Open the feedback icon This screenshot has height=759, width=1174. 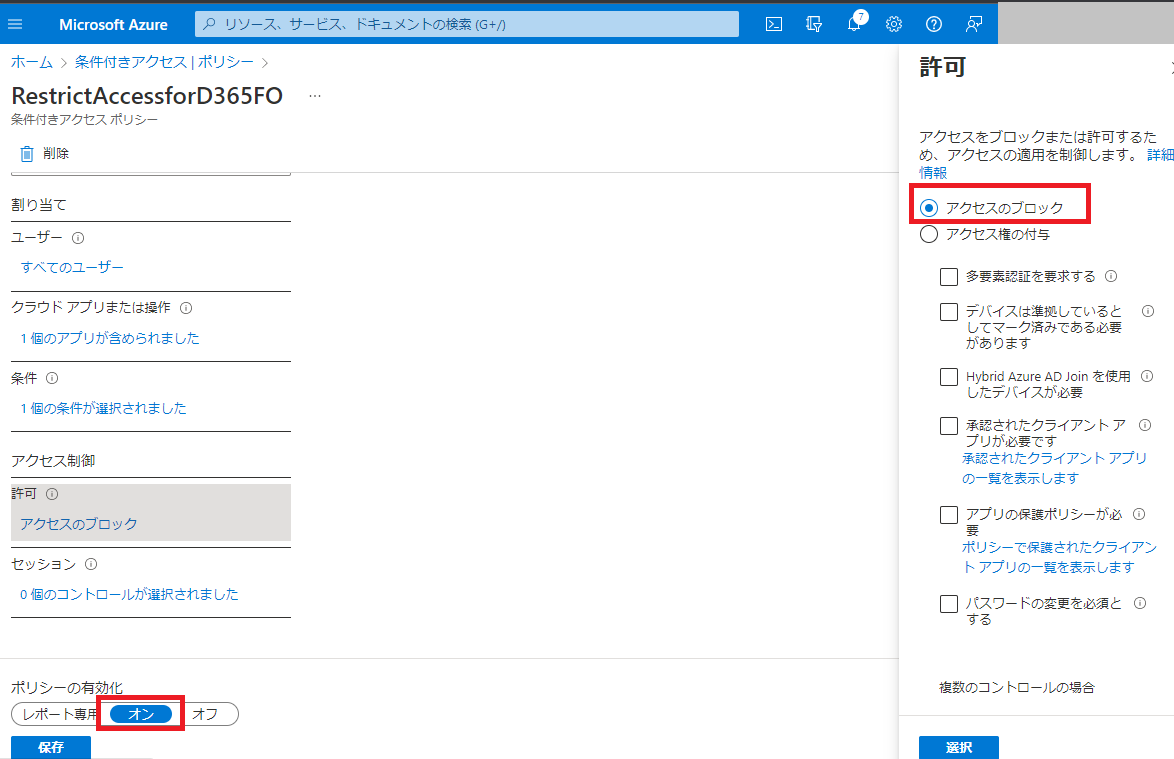[x=973, y=24]
